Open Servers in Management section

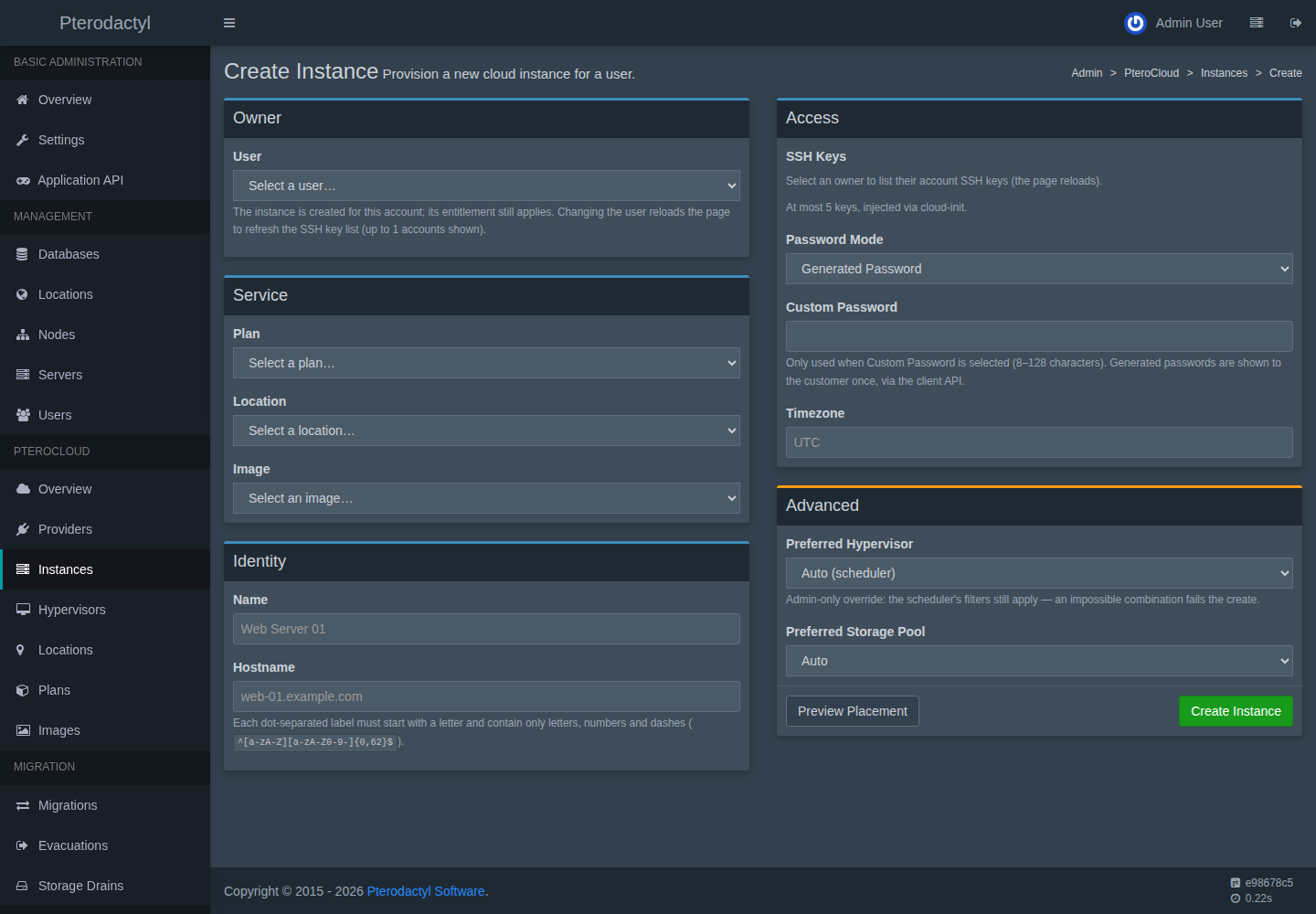pyautogui.click(x=105, y=375)
